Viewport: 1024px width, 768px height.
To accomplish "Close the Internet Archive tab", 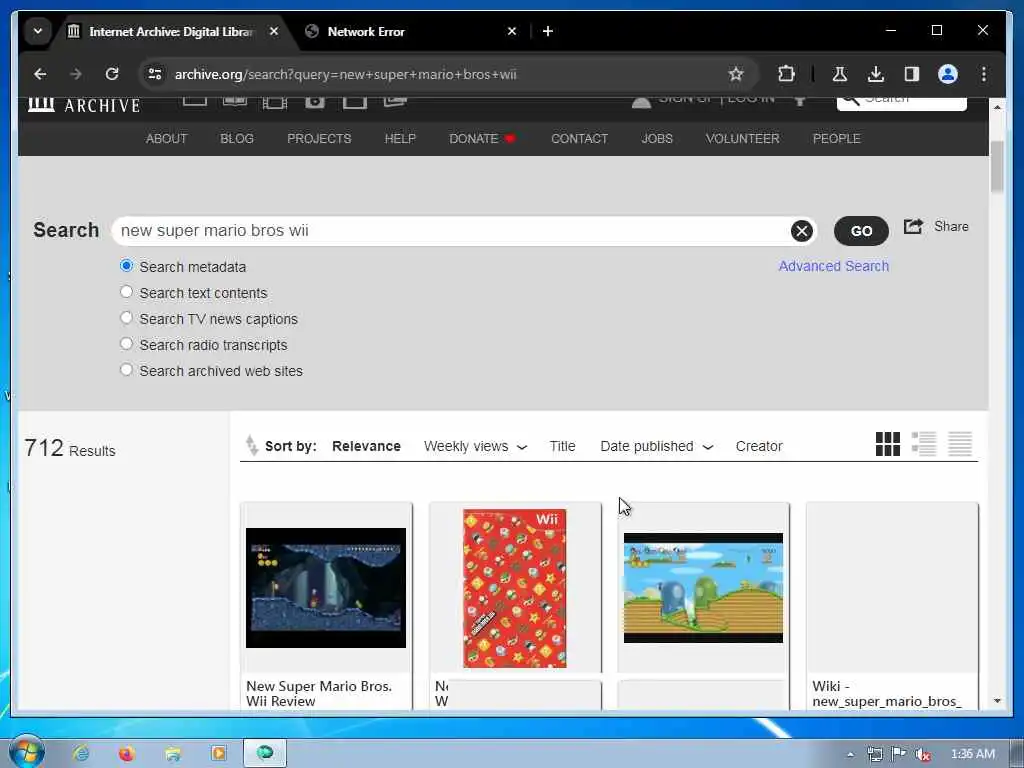I will click(x=274, y=31).
